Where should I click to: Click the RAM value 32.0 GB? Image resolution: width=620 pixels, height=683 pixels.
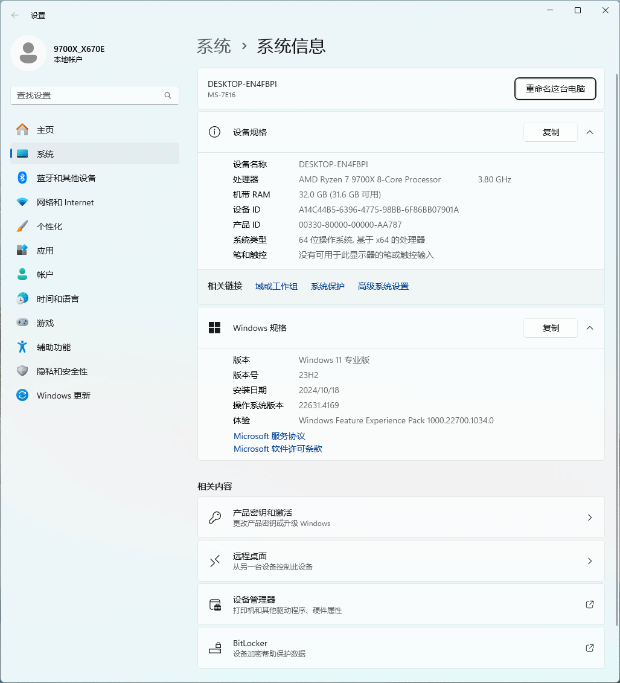coord(339,194)
